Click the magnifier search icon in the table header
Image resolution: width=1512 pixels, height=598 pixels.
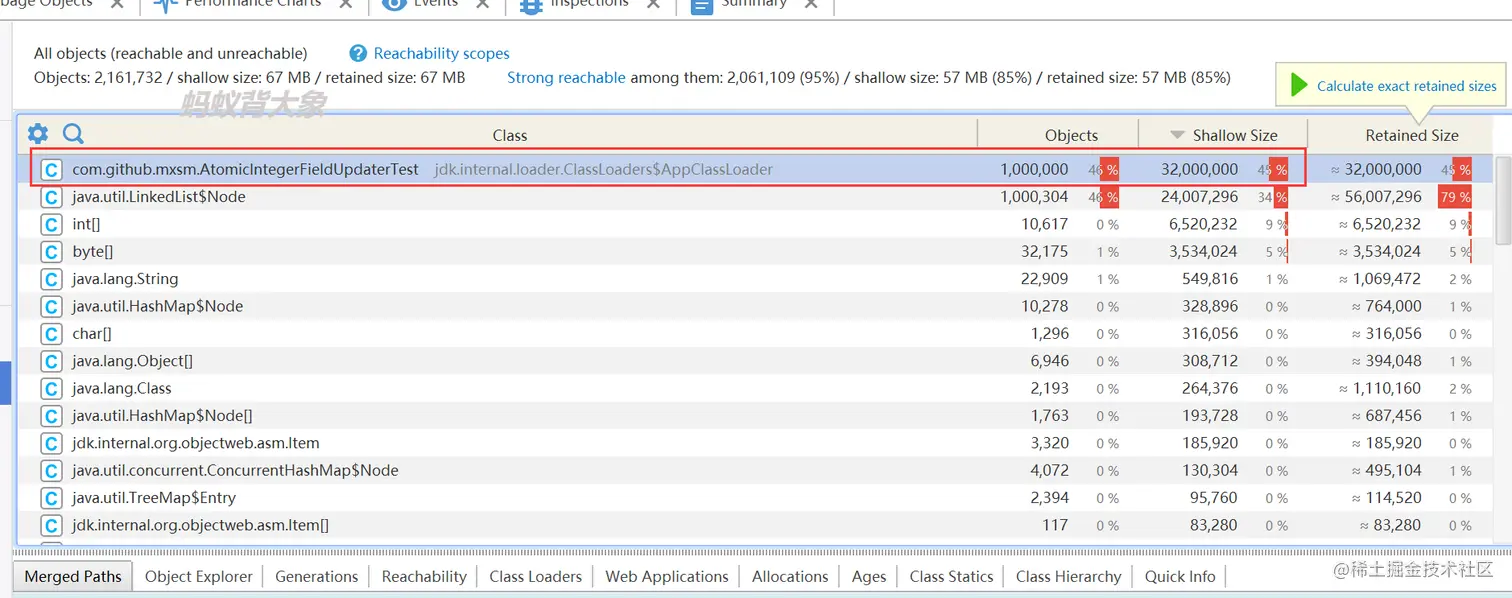(73, 134)
